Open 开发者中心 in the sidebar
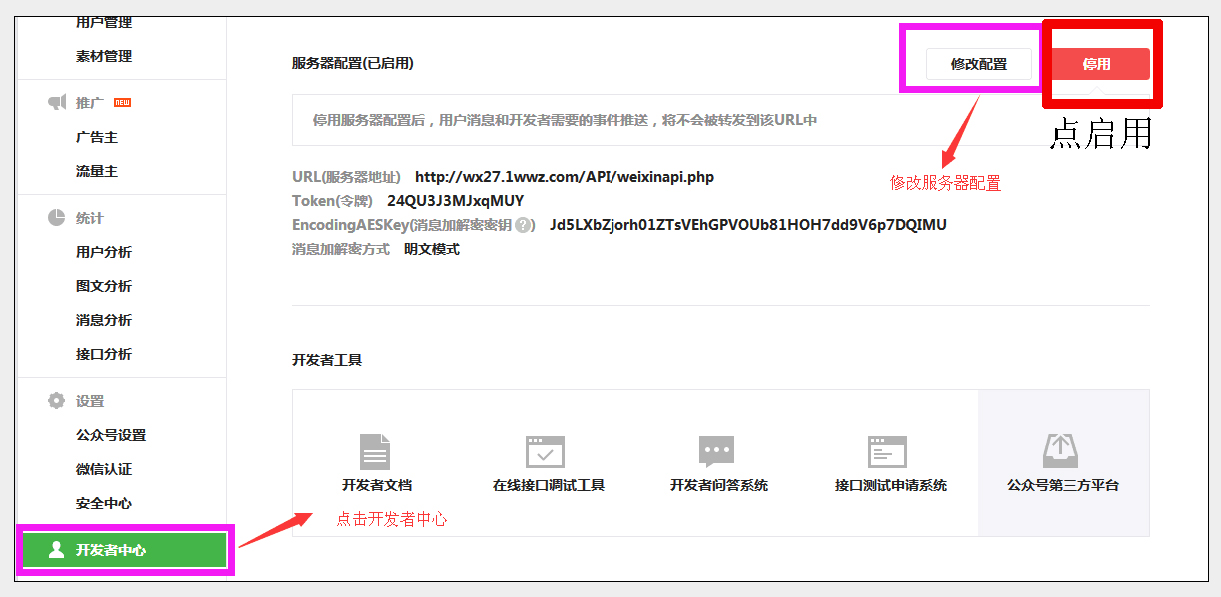1221x597 pixels. coord(125,549)
